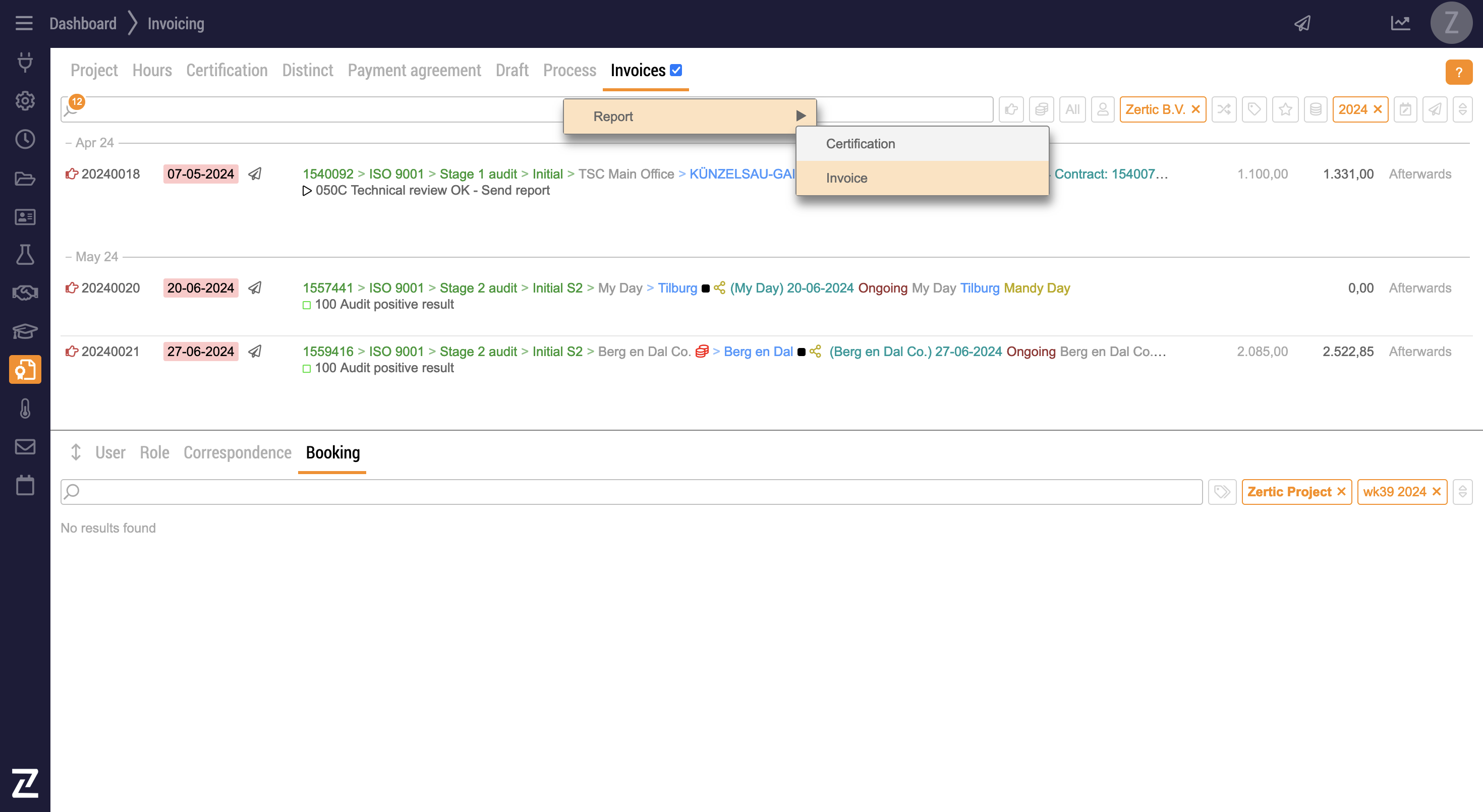The width and height of the screenshot is (1483, 812).
Task: Expand the Report submenu arrow
Action: (x=800, y=116)
